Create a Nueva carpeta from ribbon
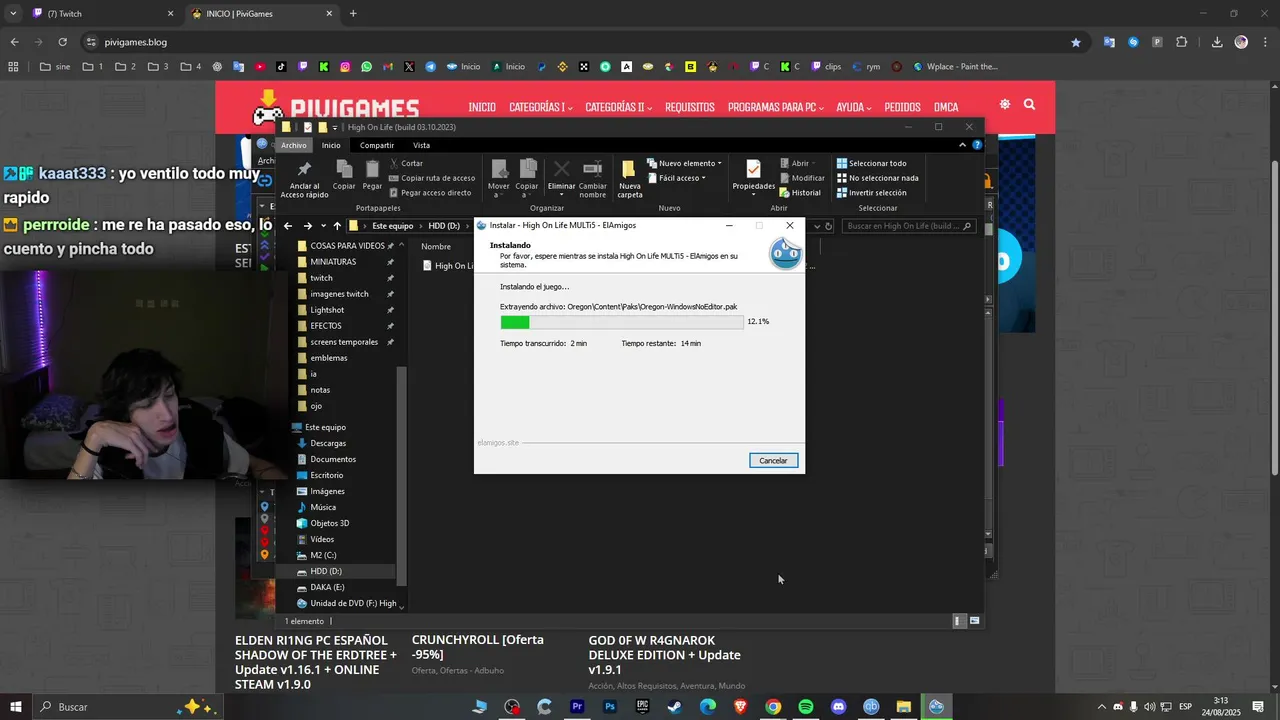The height and width of the screenshot is (720, 1280). pyautogui.click(x=629, y=180)
